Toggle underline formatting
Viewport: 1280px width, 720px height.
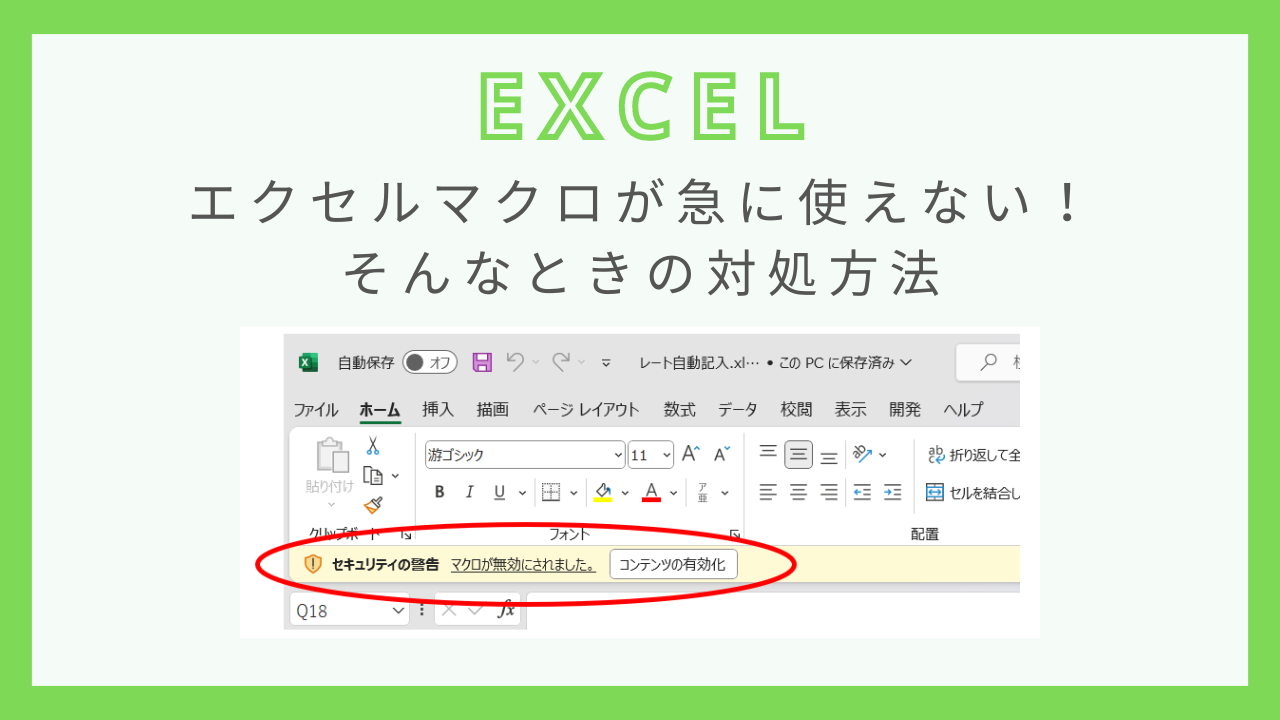(x=497, y=492)
